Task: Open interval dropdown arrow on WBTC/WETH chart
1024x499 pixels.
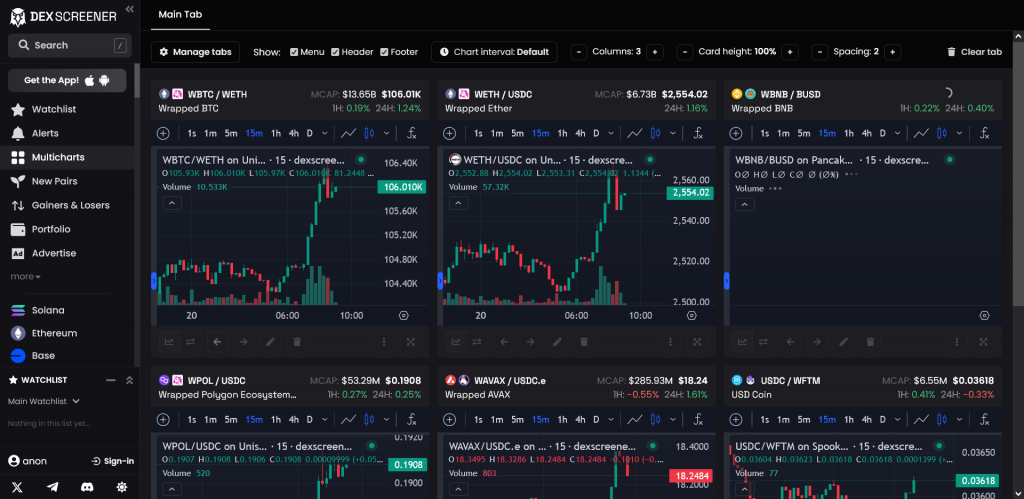Action: click(324, 133)
